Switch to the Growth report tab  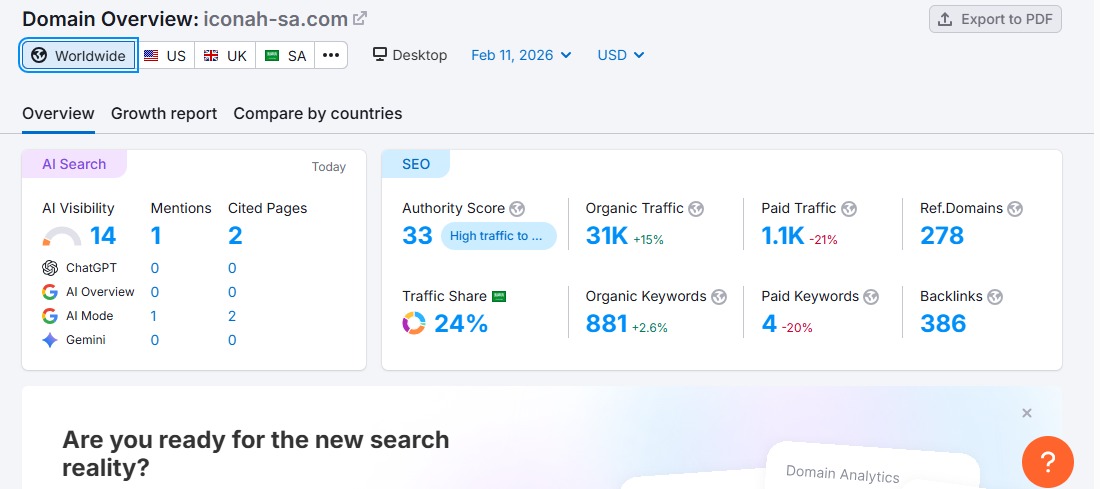click(164, 114)
